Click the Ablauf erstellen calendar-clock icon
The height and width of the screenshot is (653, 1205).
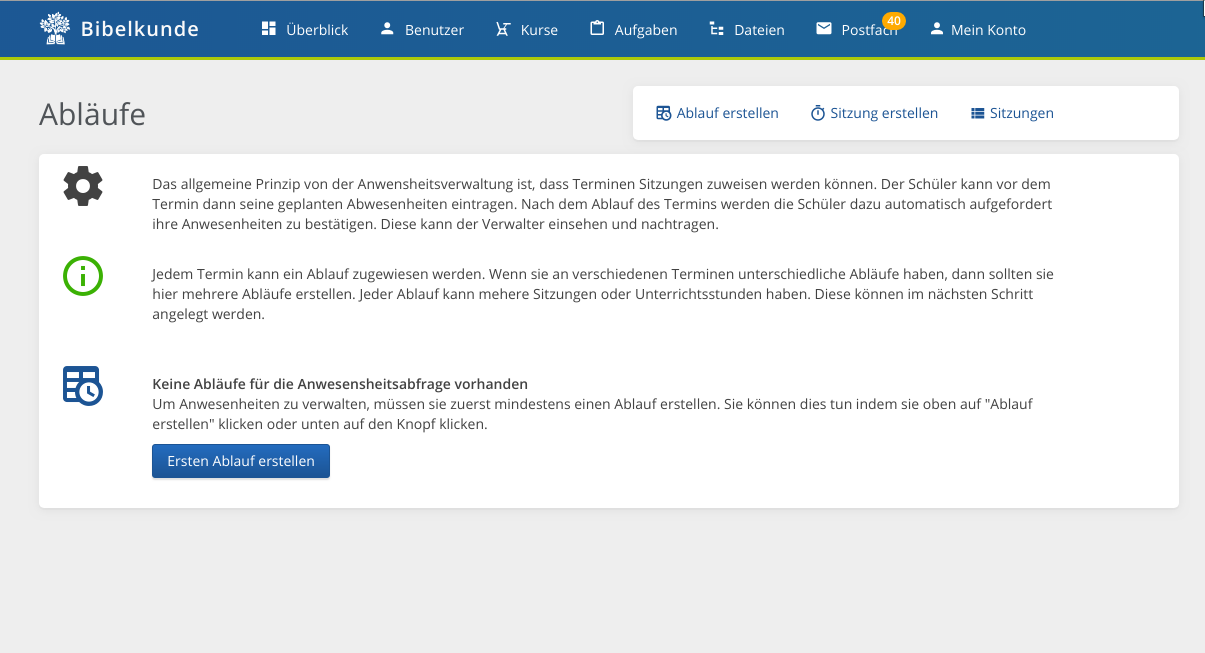coord(664,113)
